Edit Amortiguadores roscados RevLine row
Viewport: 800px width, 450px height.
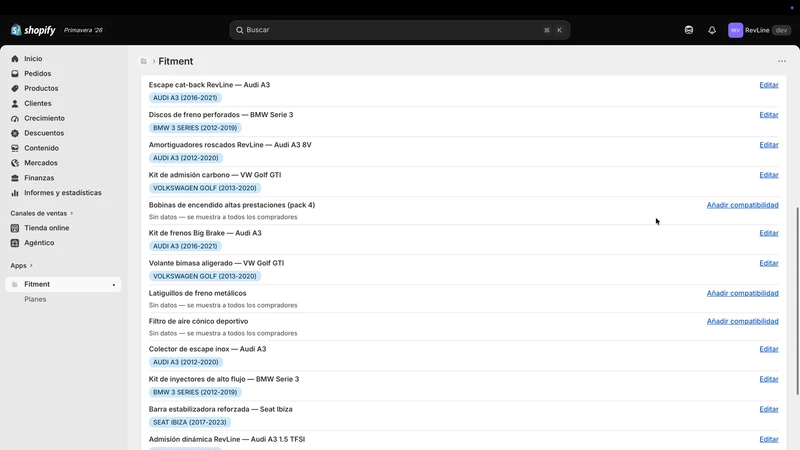[x=769, y=145]
